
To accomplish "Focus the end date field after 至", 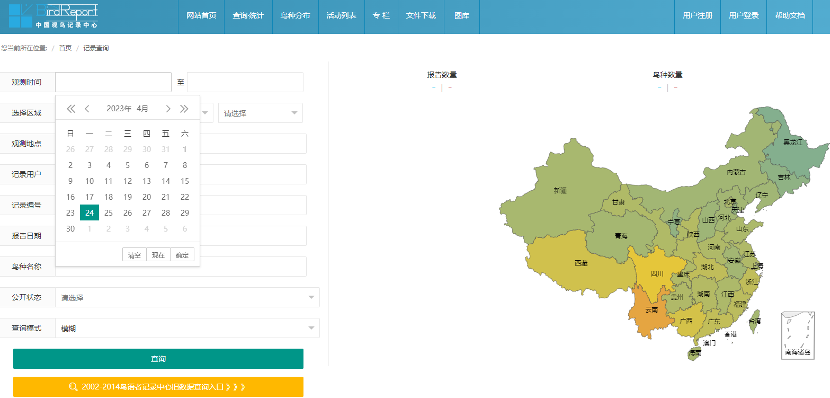I will 246,82.
